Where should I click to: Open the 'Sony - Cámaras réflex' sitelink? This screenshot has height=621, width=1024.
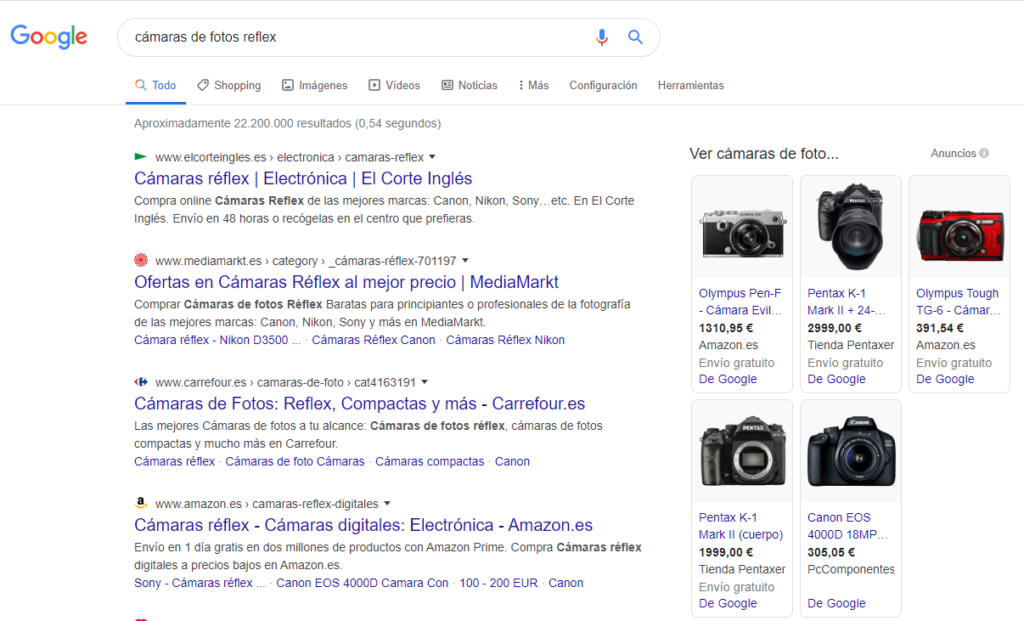[x=199, y=582]
